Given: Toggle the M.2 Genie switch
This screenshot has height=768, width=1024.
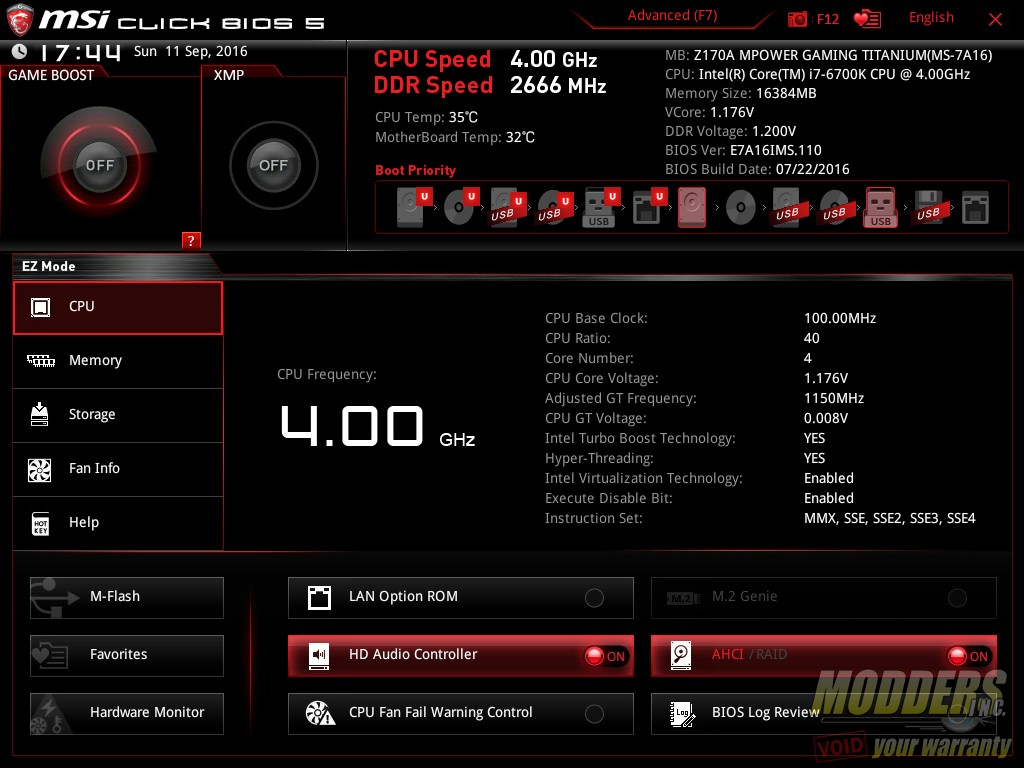Looking at the screenshot, I should tap(957, 598).
